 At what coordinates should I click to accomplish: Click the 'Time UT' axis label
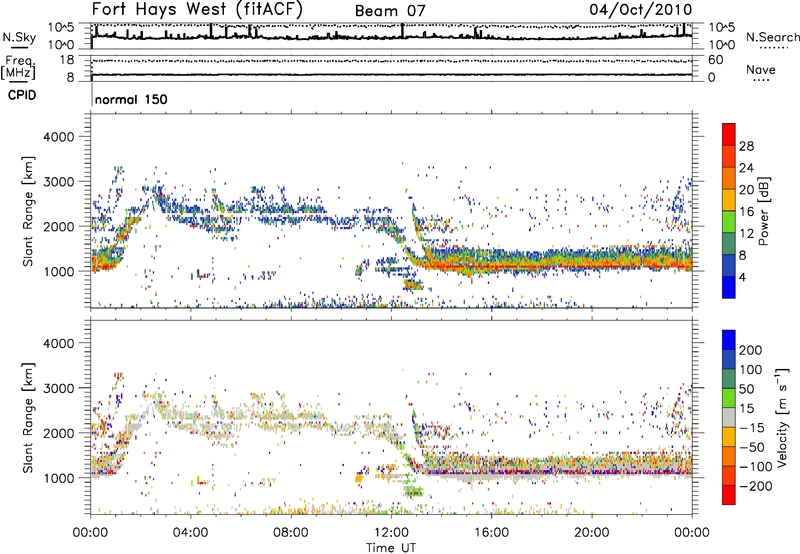(391, 547)
